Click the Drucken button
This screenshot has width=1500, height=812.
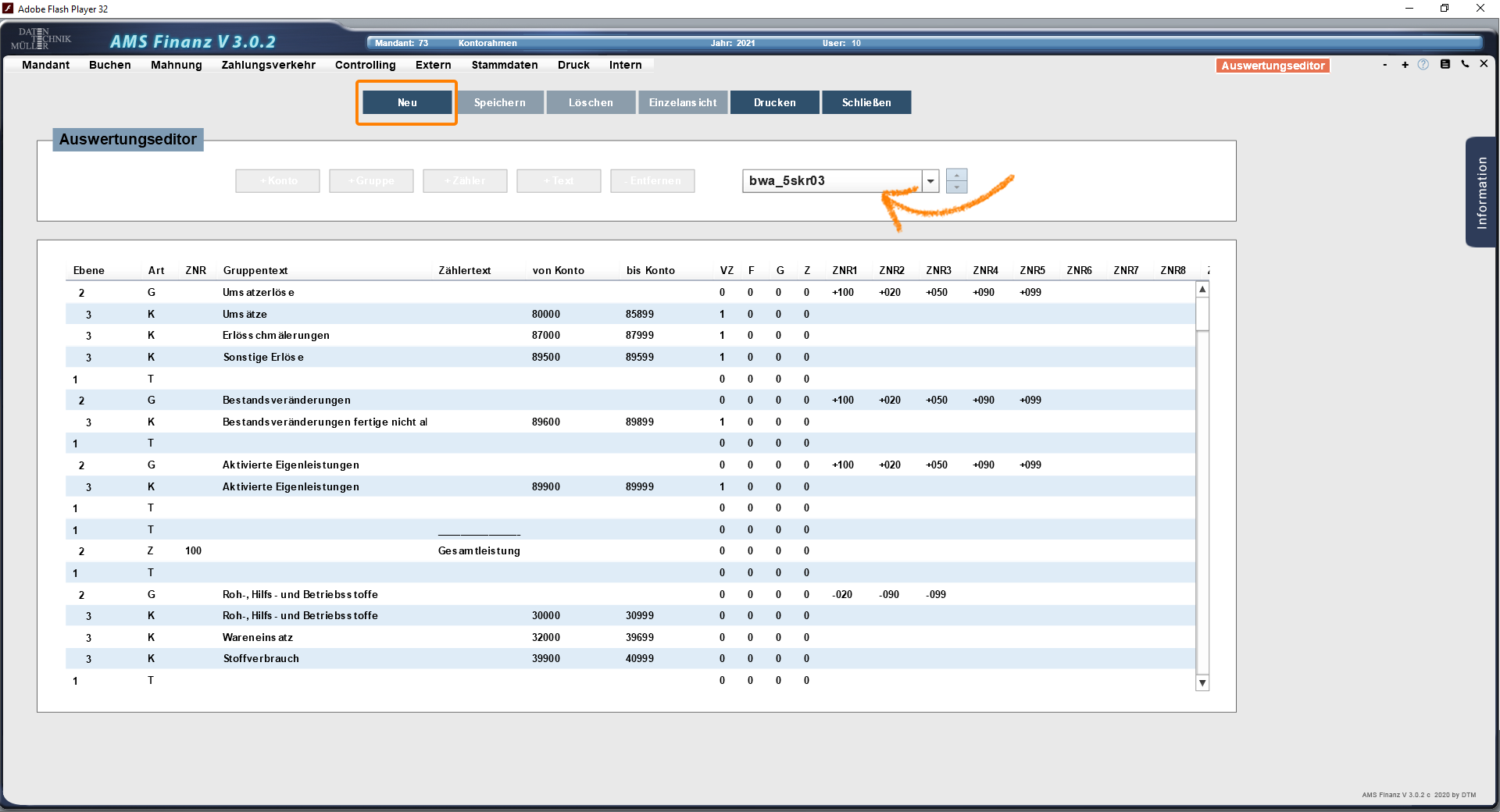pos(774,102)
